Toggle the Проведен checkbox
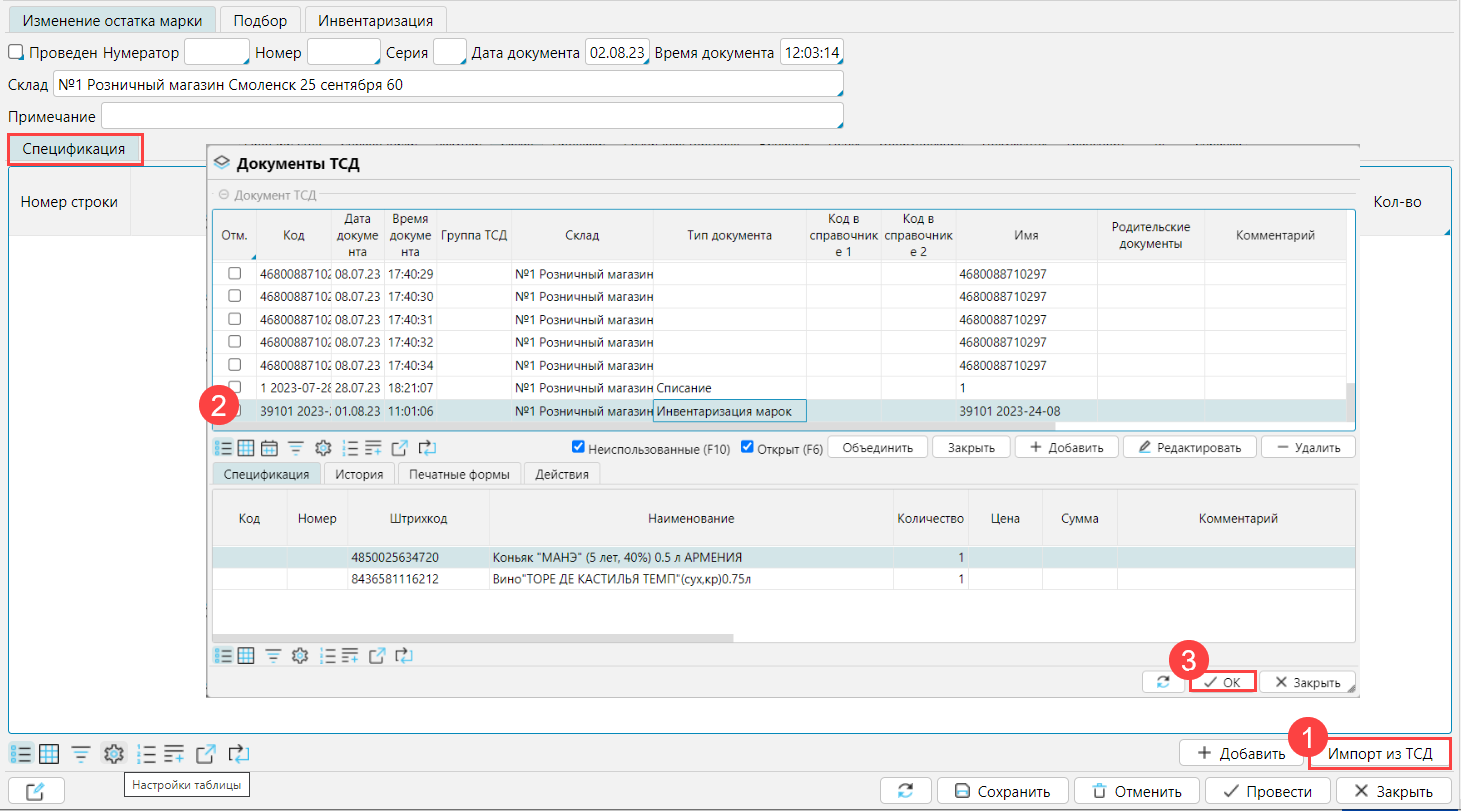The height and width of the screenshot is (811, 1461). coord(16,52)
